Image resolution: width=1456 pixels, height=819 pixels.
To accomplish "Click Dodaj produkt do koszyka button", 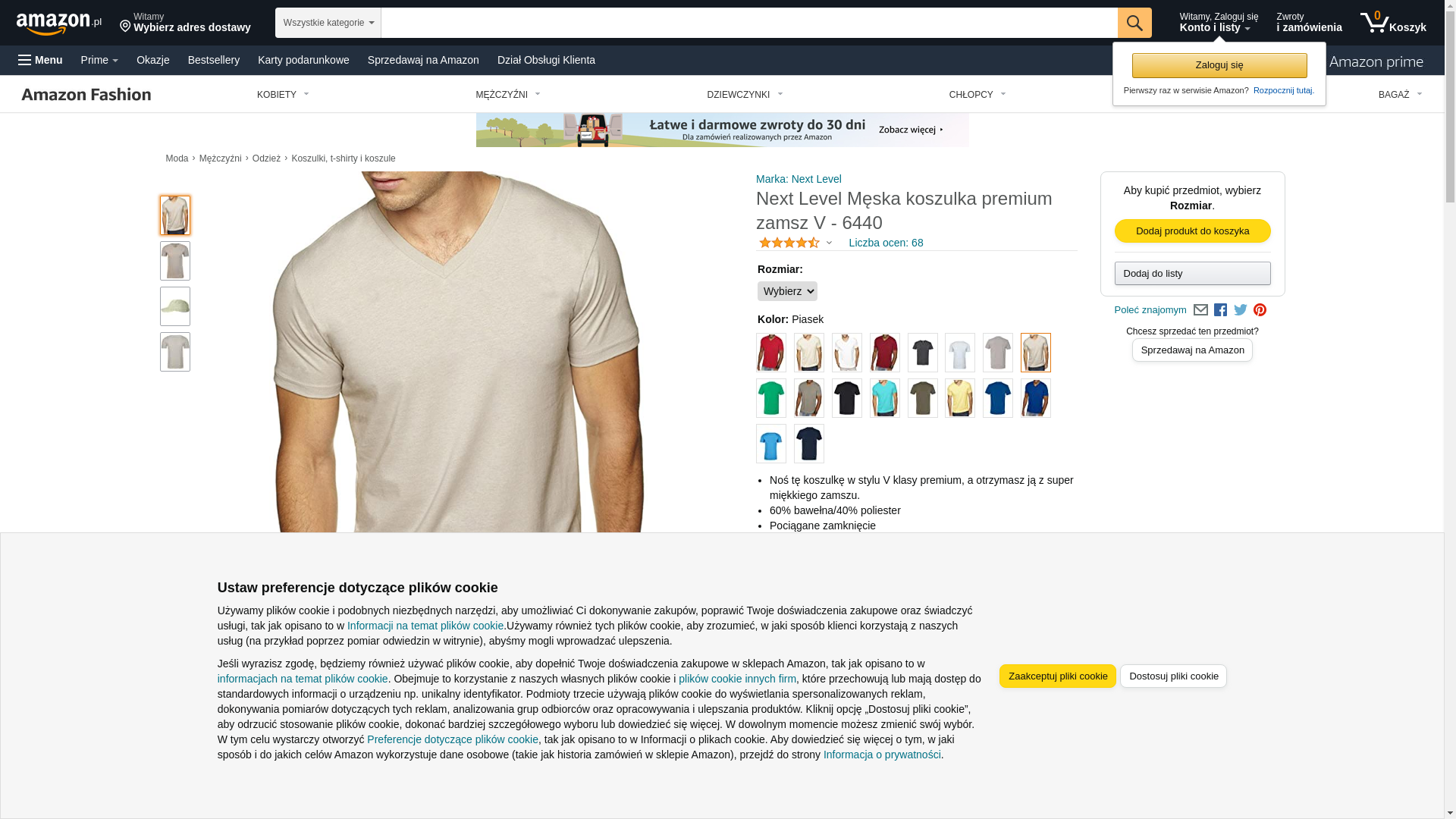I will click(x=1192, y=231).
